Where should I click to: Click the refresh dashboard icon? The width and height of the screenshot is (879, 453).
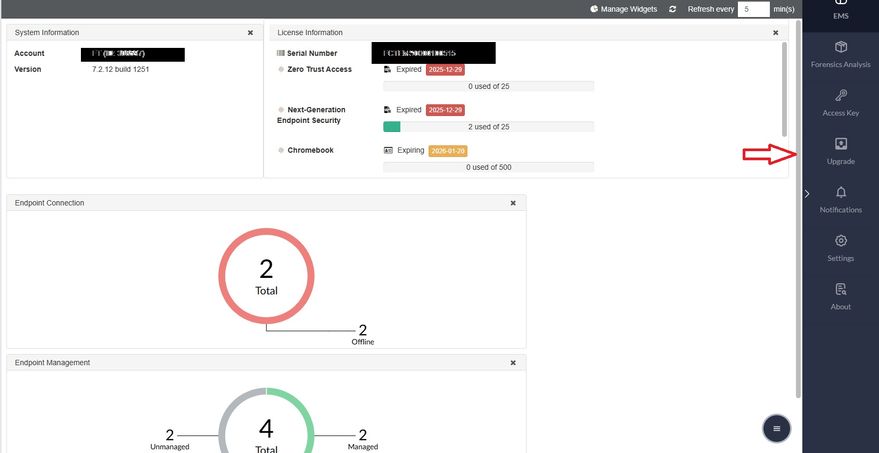click(673, 10)
